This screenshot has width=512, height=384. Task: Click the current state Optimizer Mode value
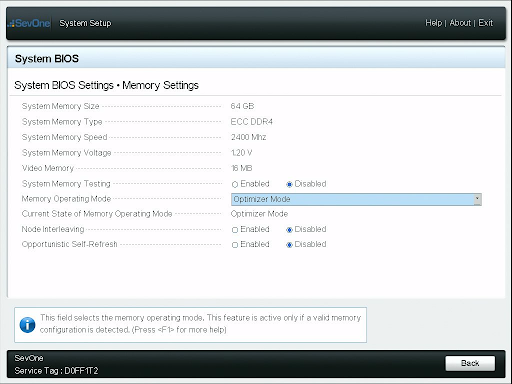(259, 214)
